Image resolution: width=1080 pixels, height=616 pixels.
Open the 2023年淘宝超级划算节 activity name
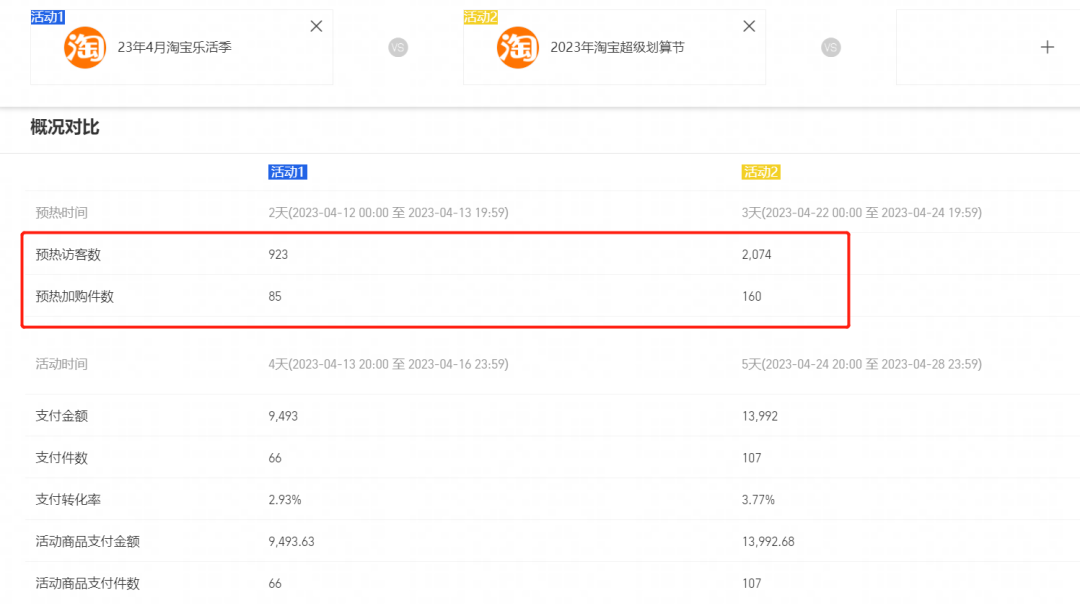click(x=617, y=47)
